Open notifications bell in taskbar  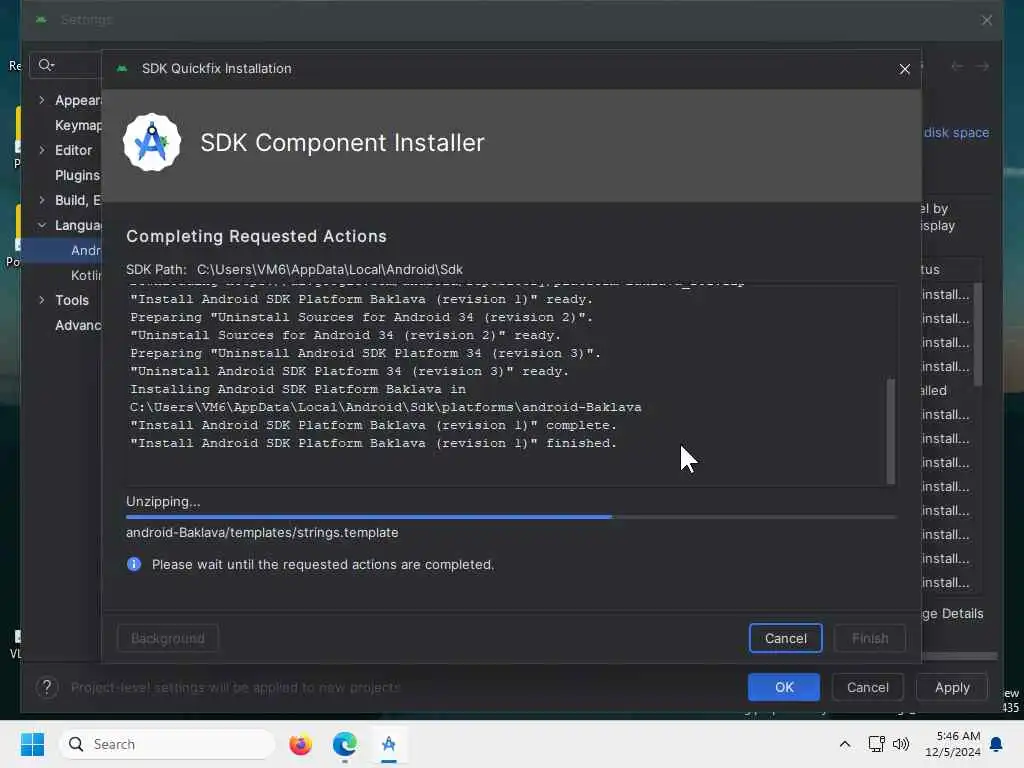997,744
